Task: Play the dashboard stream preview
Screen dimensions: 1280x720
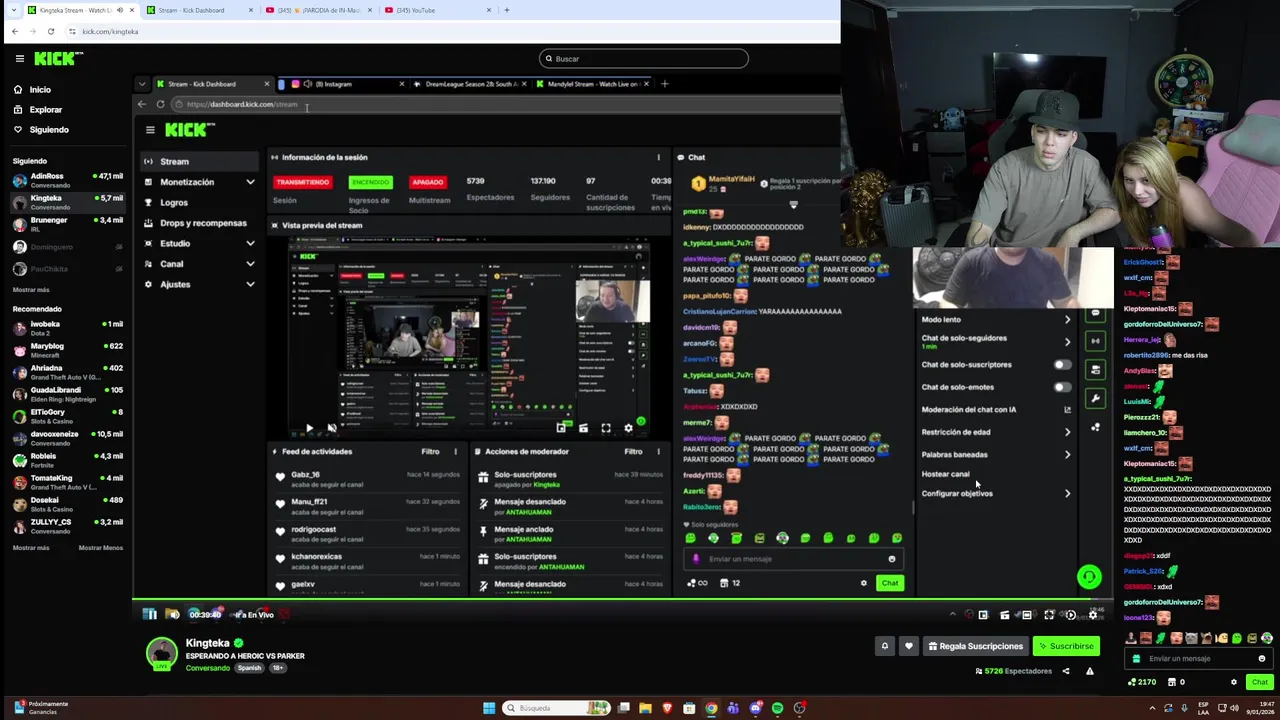Action: 309,428
